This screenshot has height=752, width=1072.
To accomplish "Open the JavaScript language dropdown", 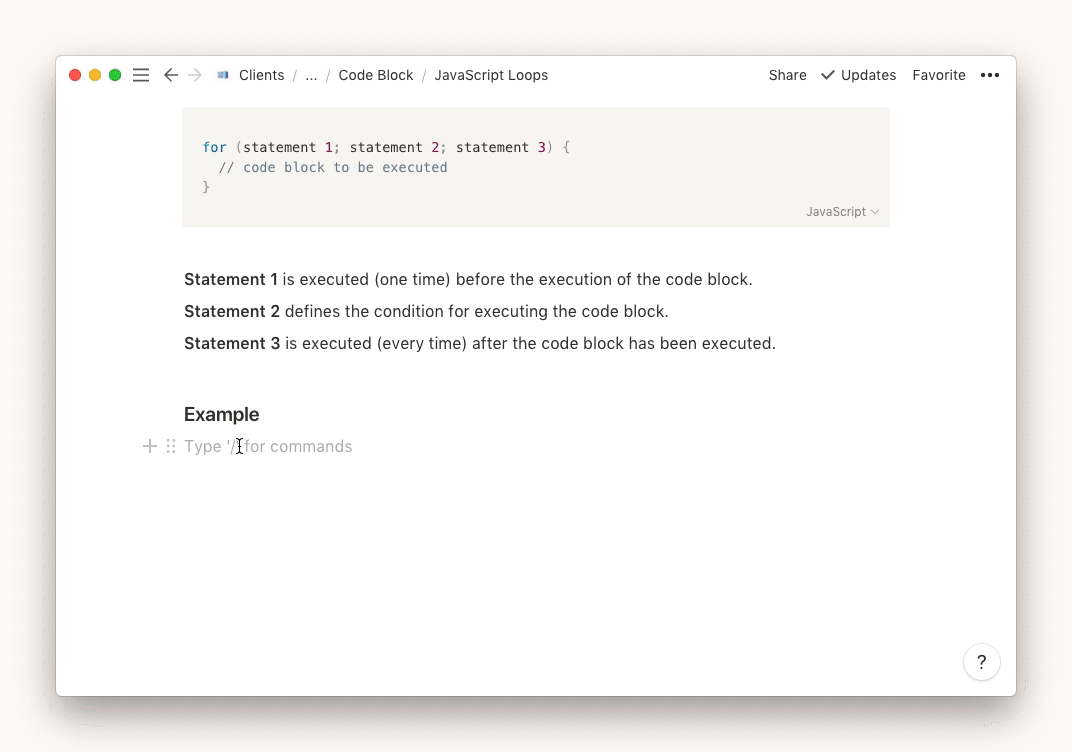I will (x=842, y=211).
